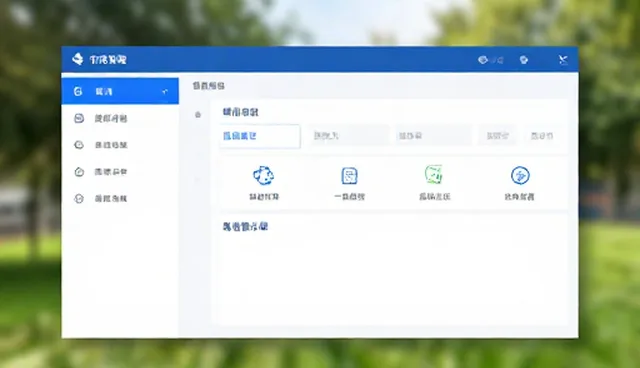Click the bold section heading above the tabs
Viewport: 640px width, 368px height.
(240, 112)
